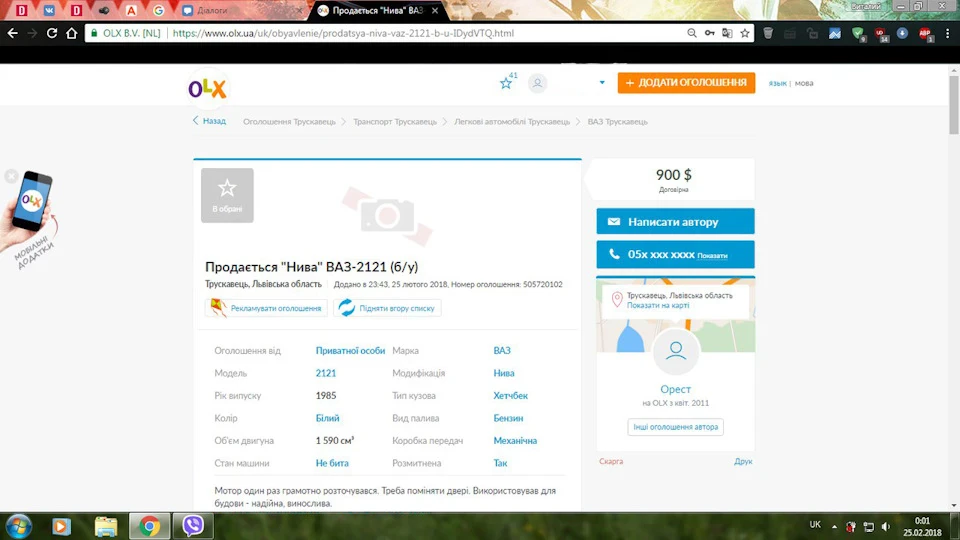Bookmark this page with the star icon
The height and width of the screenshot is (540, 960).
744,33
